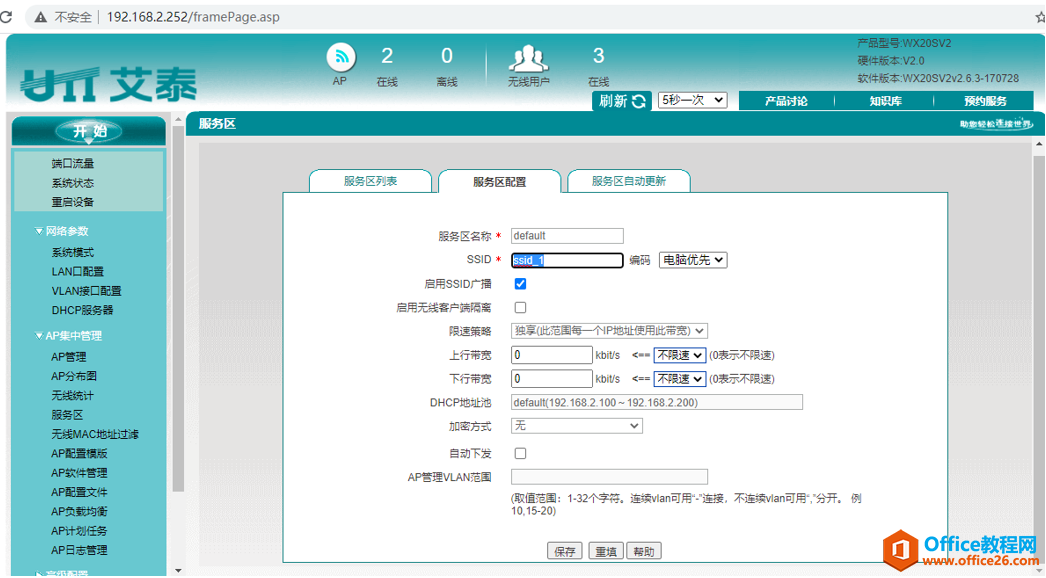Check the 自动下发 checkbox
This screenshot has width=1046, height=578.
520,454
